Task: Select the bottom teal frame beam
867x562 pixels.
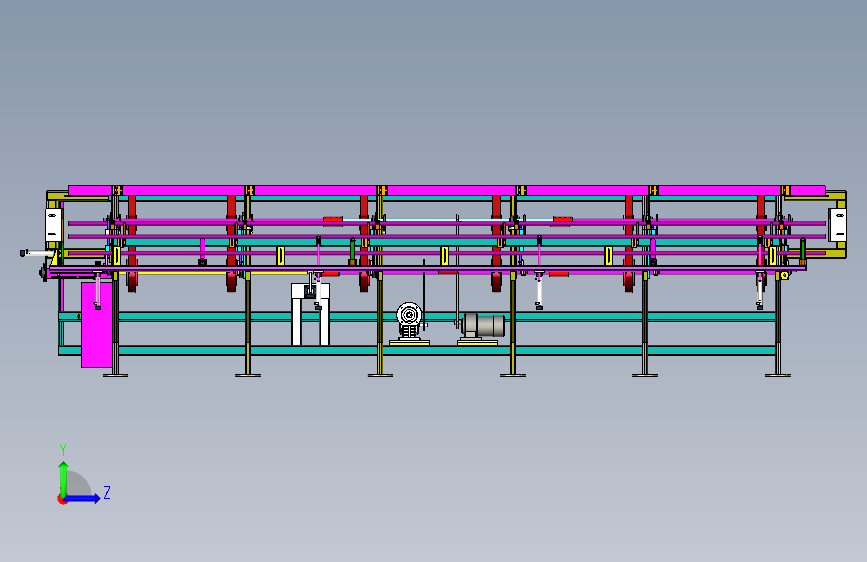Action: 417,350
